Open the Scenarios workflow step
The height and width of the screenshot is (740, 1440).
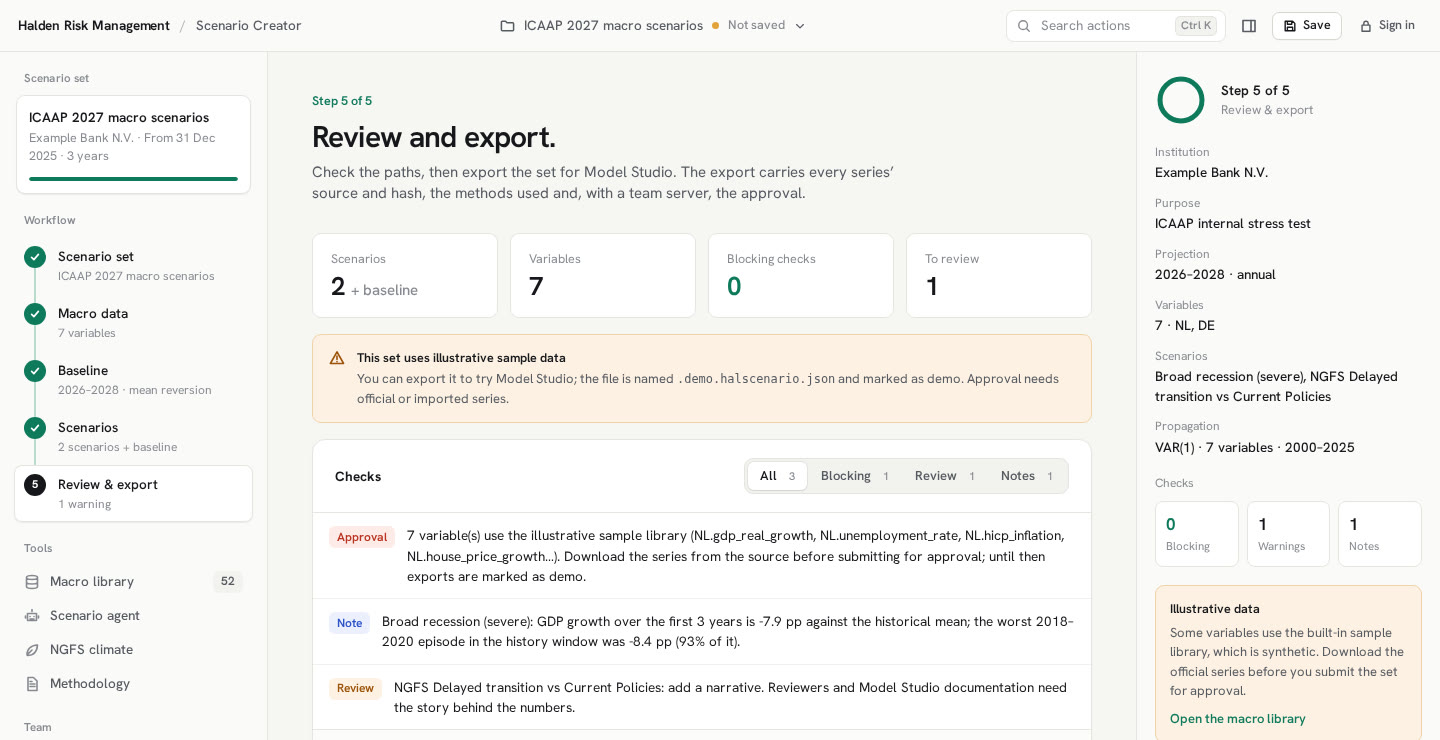(133, 437)
